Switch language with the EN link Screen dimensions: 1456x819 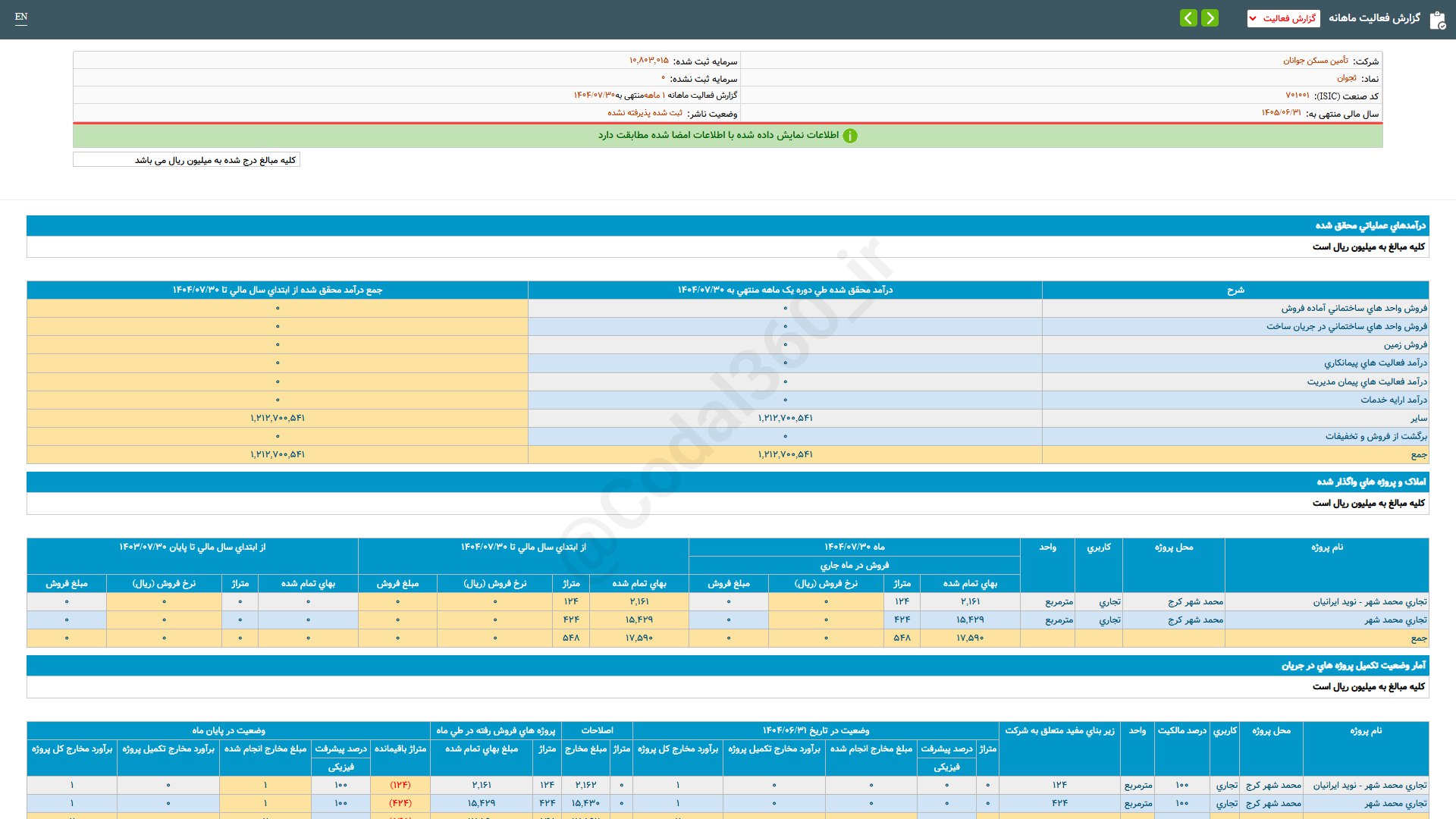pyautogui.click(x=21, y=17)
